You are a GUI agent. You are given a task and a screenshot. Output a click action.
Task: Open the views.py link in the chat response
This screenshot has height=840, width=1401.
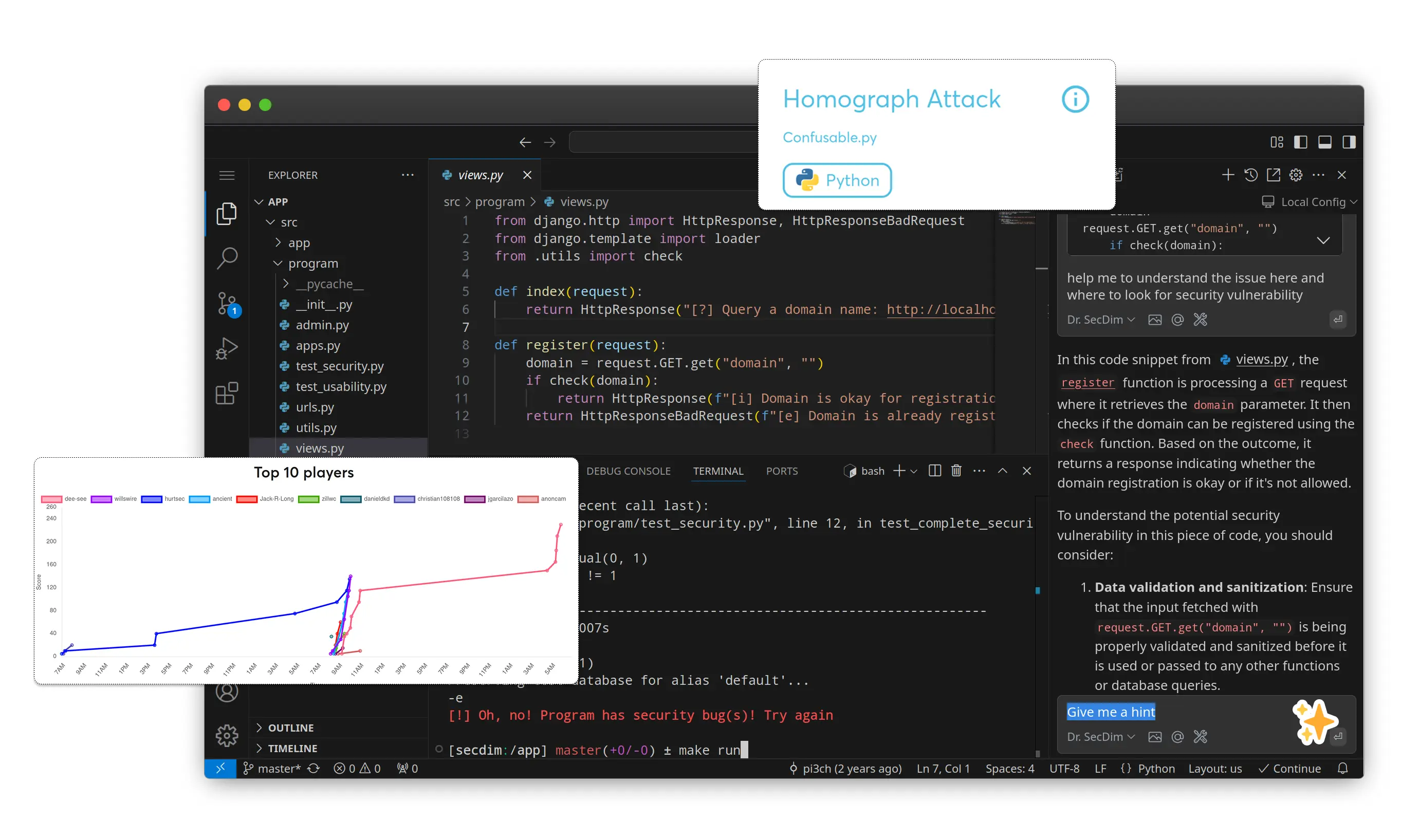[x=1261, y=360]
